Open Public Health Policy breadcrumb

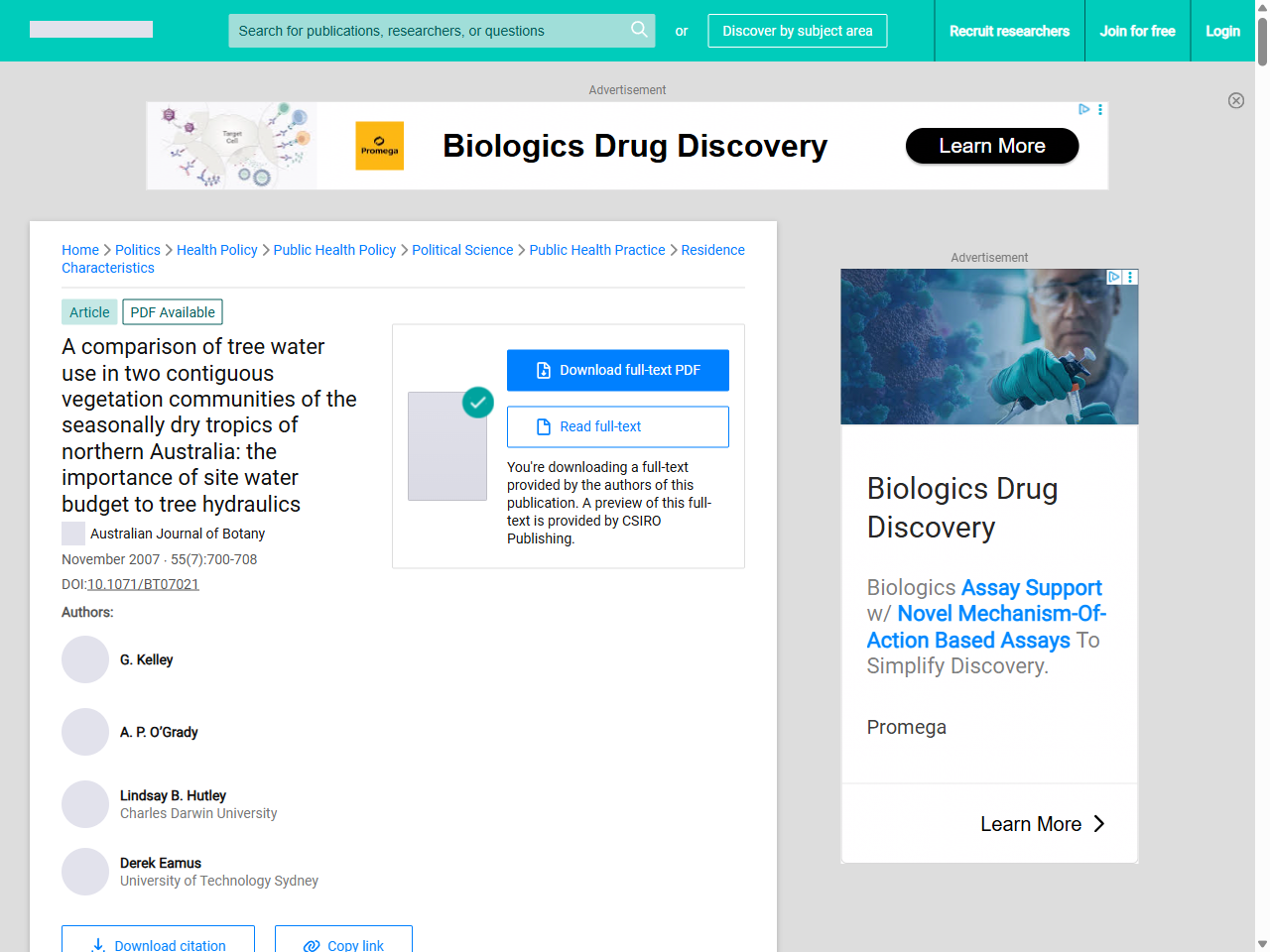[334, 250]
